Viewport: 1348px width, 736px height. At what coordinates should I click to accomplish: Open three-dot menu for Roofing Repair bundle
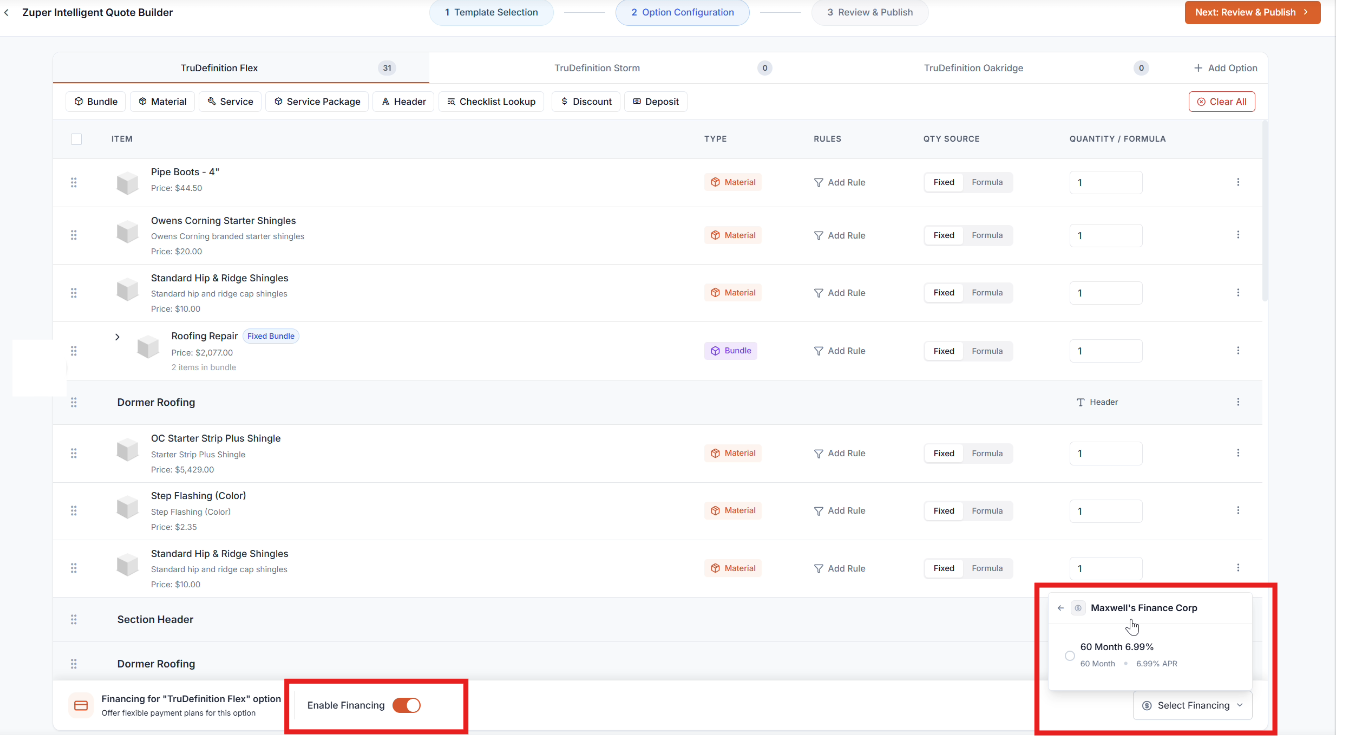[x=1238, y=351]
